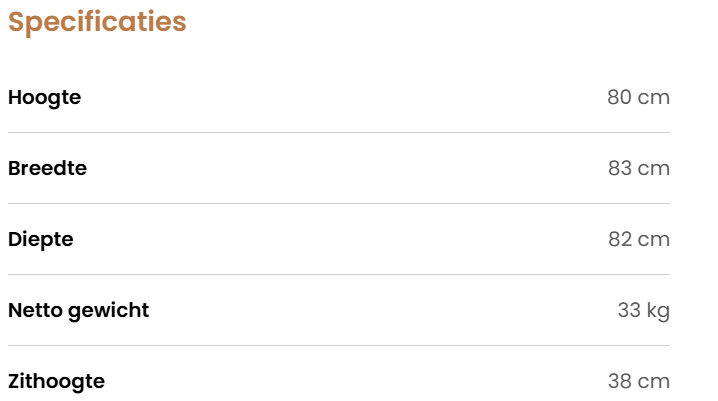The height and width of the screenshot is (401, 718).
Task: Select the 80 cm height value
Action: click(638, 98)
